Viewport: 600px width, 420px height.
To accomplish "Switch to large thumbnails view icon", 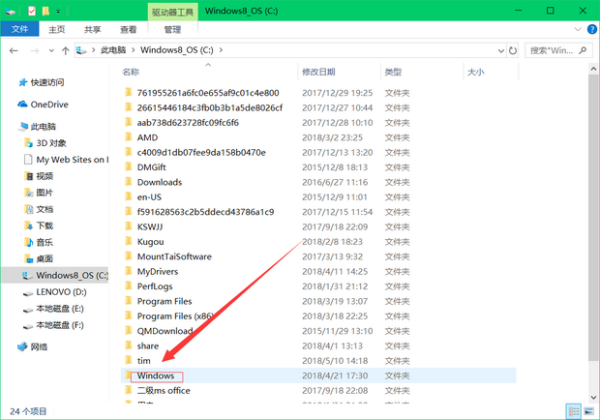I will (x=588, y=411).
